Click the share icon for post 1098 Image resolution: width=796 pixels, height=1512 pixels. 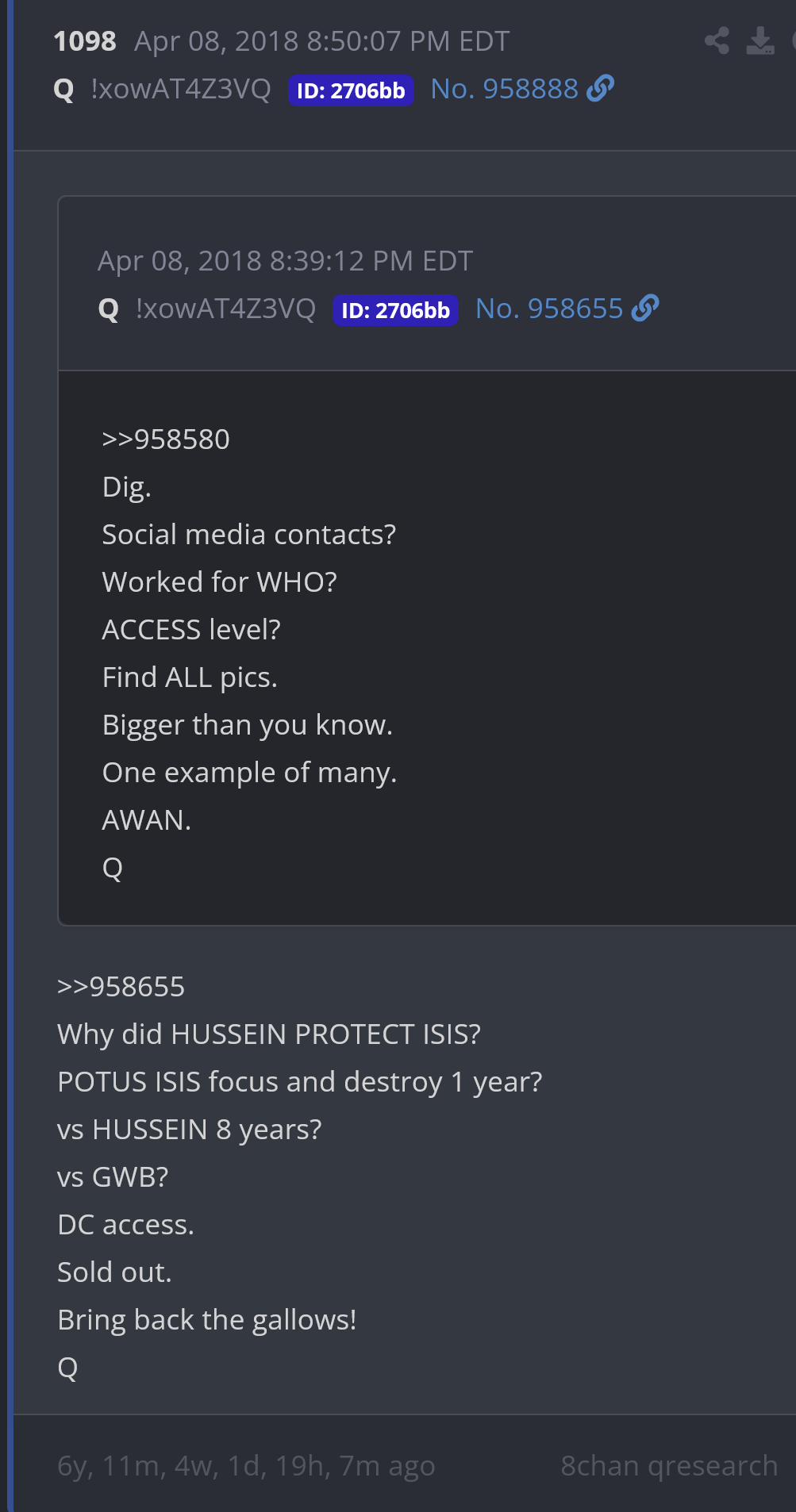tap(717, 41)
